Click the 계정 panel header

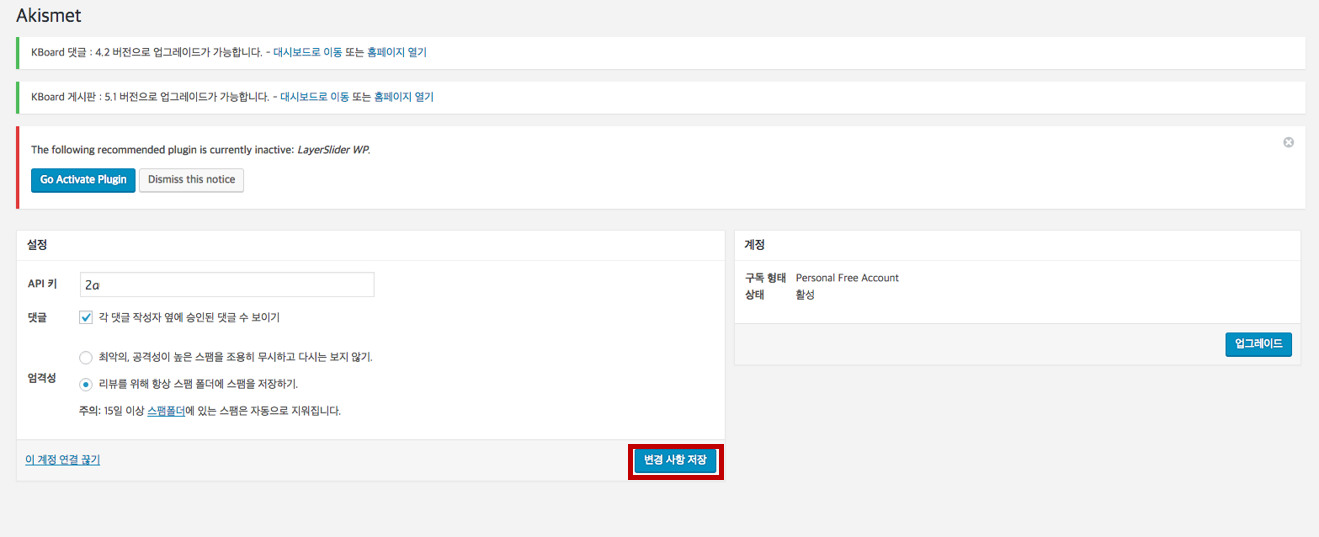click(755, 245)
